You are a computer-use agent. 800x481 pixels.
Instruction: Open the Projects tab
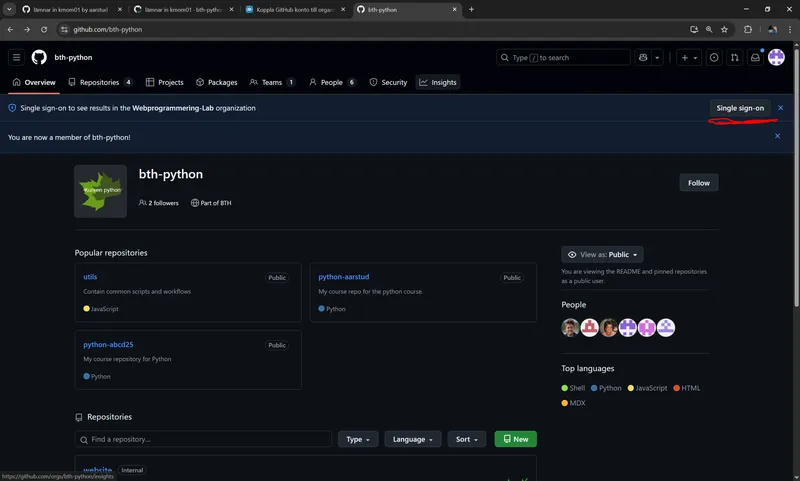click(164, 82)
